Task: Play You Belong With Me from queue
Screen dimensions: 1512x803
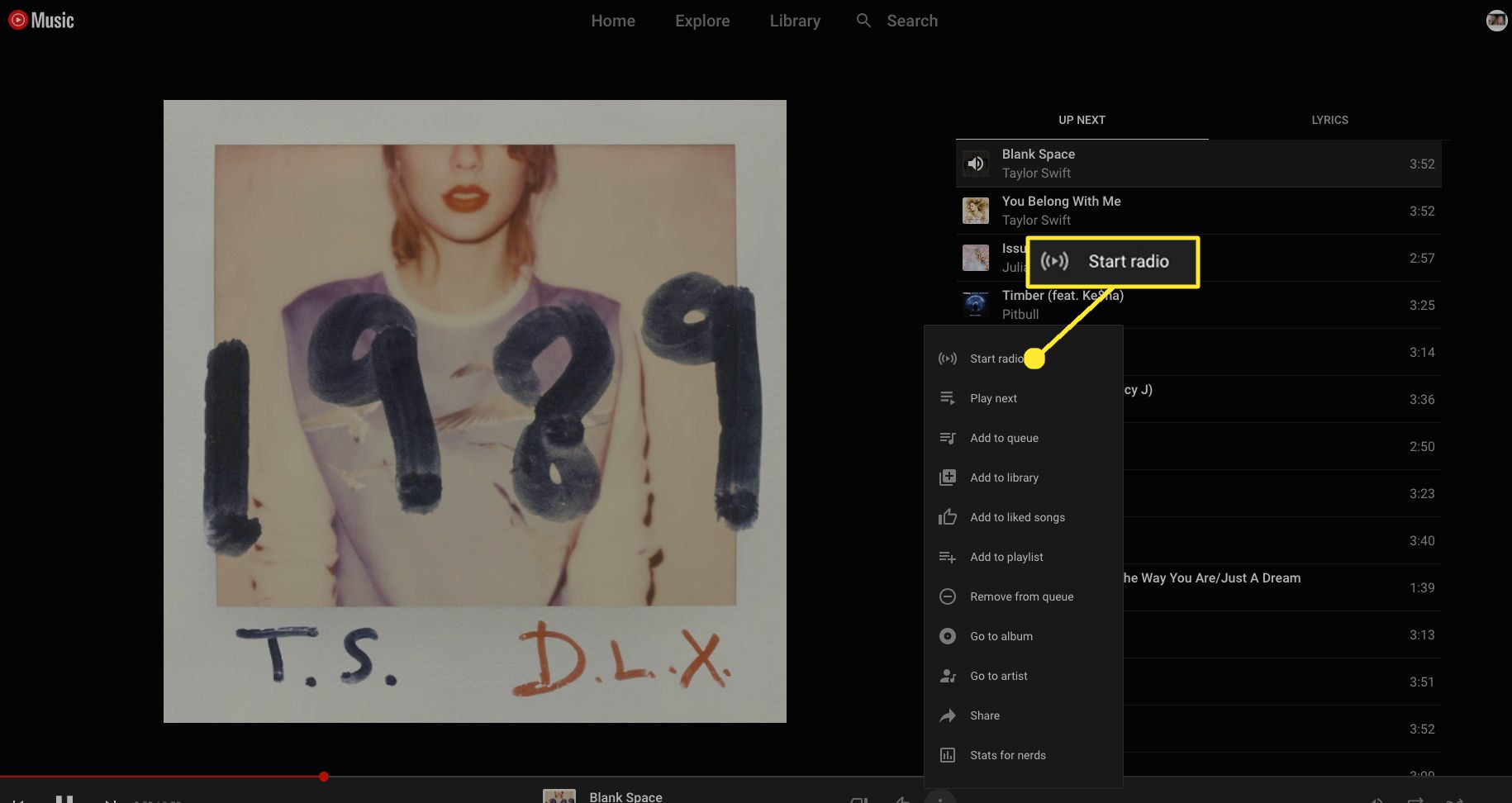Action: tap(1061, 201)
